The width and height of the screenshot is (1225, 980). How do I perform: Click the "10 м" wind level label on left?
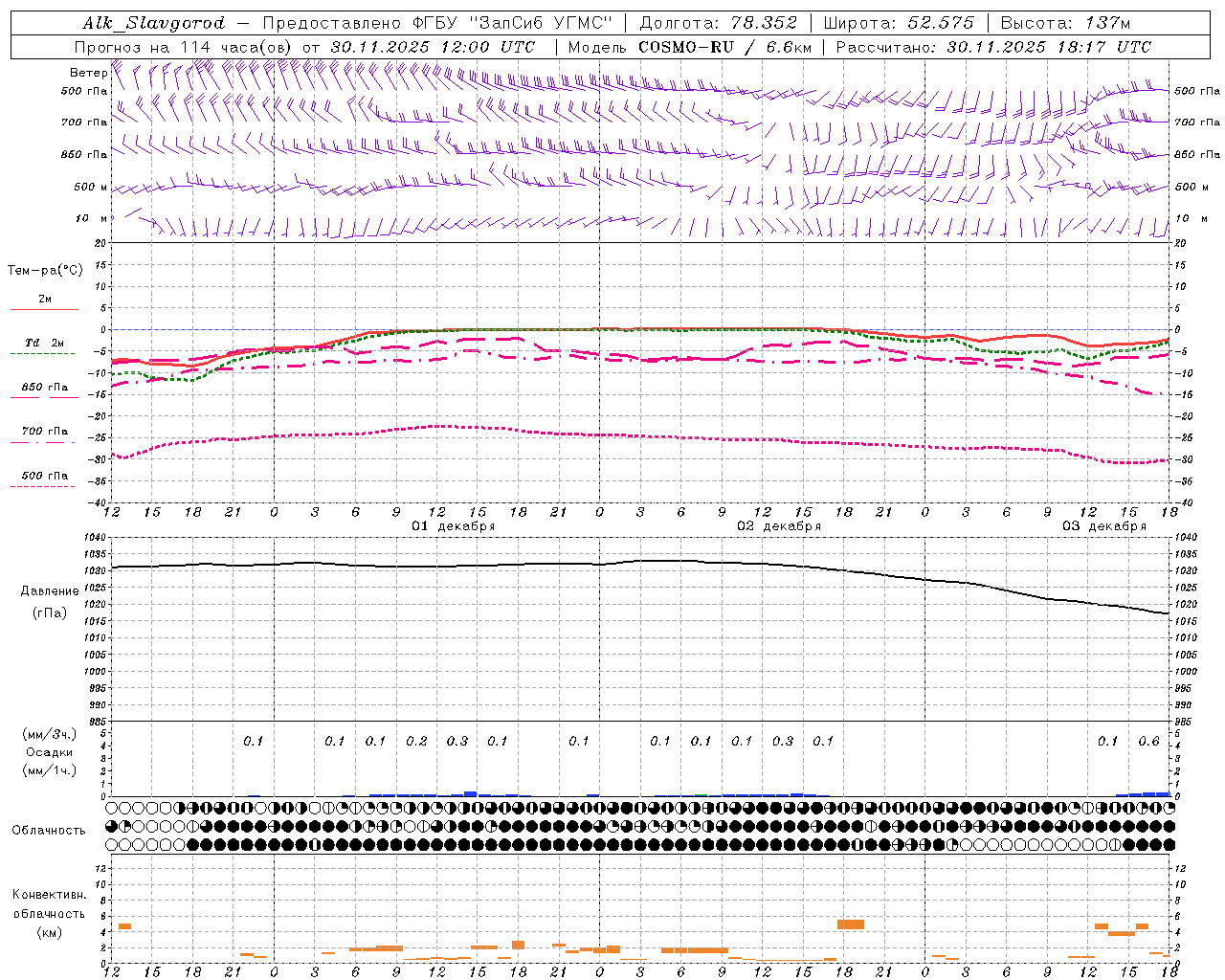(x=92, y=218)
